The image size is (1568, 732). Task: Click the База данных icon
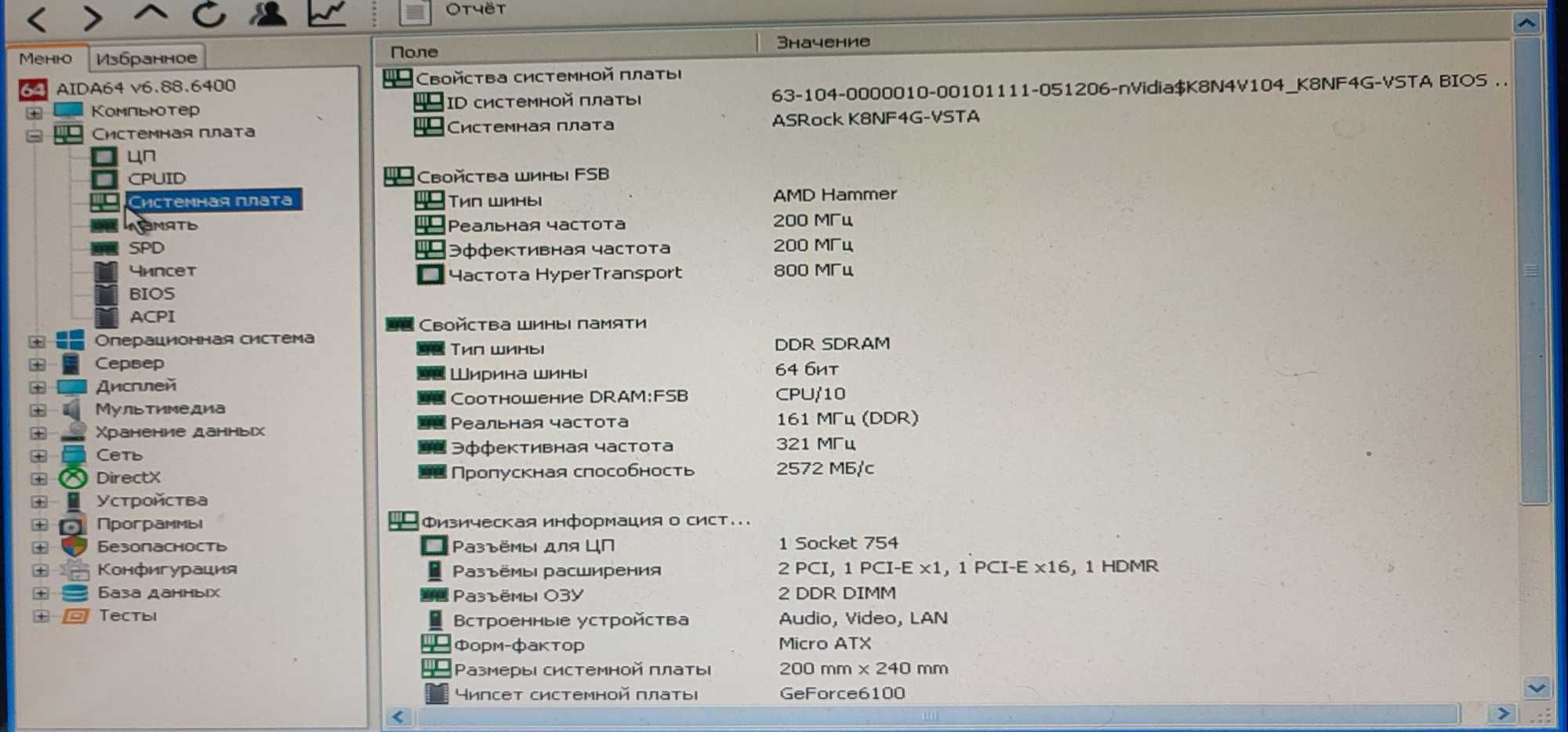pyautogui.click(x=75, y=592)
